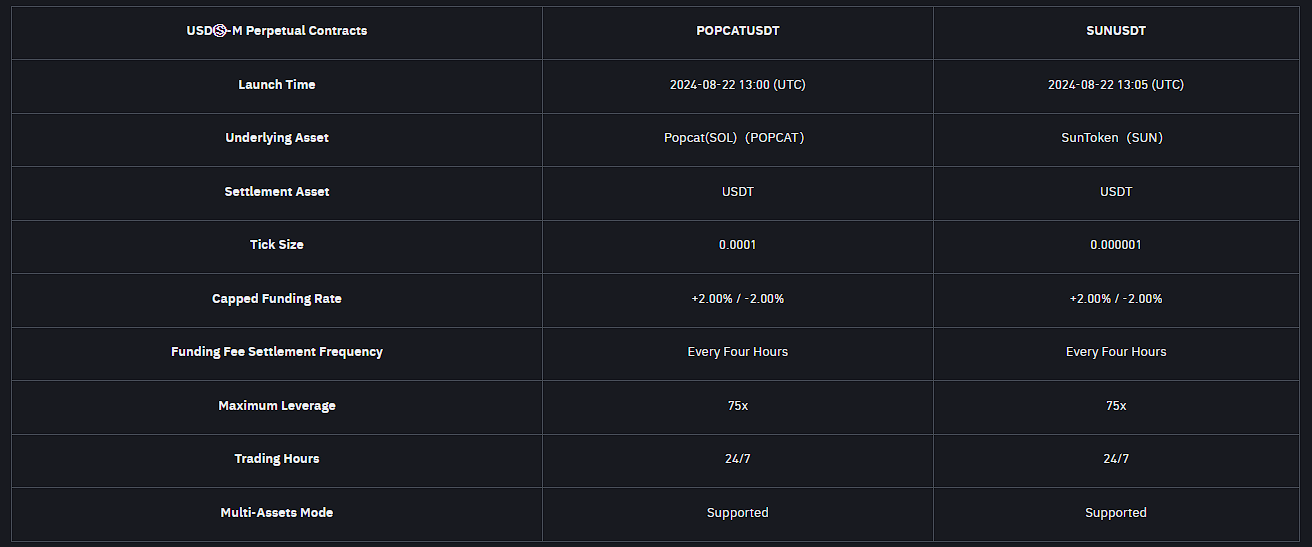Click the Multi-Assets Mode row label
This screenshot has width=1312, height=547.
277,513
